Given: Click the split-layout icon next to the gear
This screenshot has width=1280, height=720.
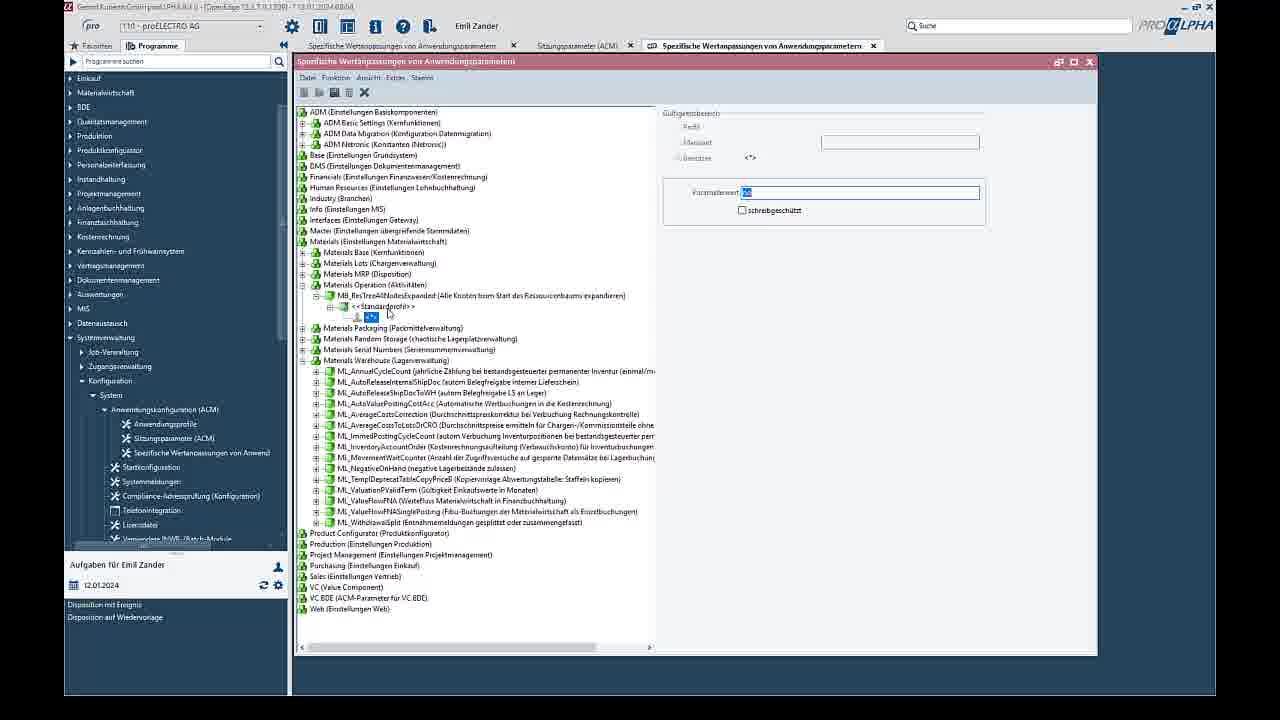Looking at the screenshot, I should click(320, 27).
